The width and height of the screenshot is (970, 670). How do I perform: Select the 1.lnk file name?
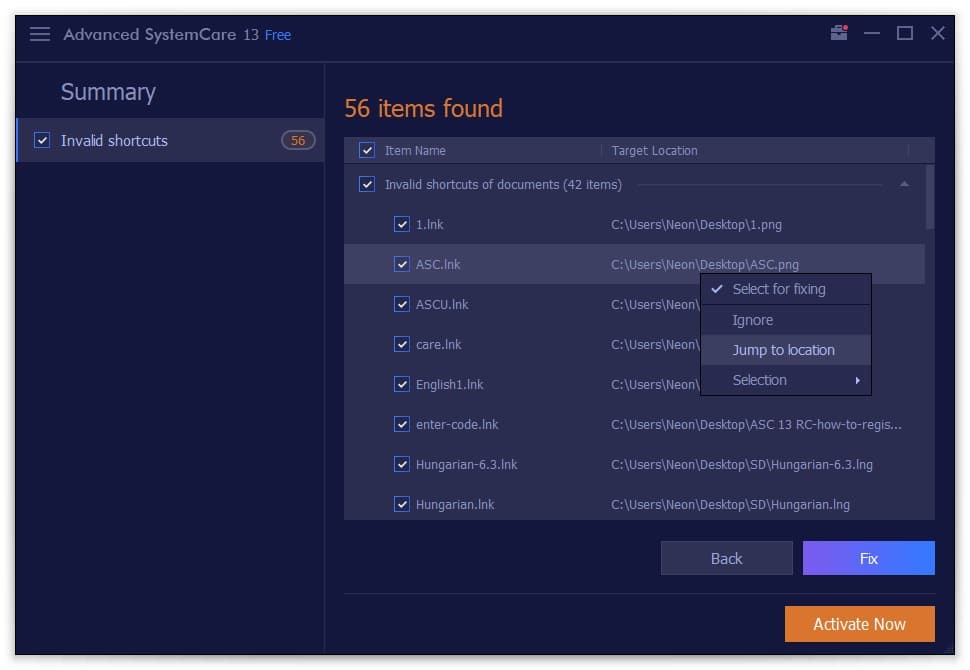(429, 225)
